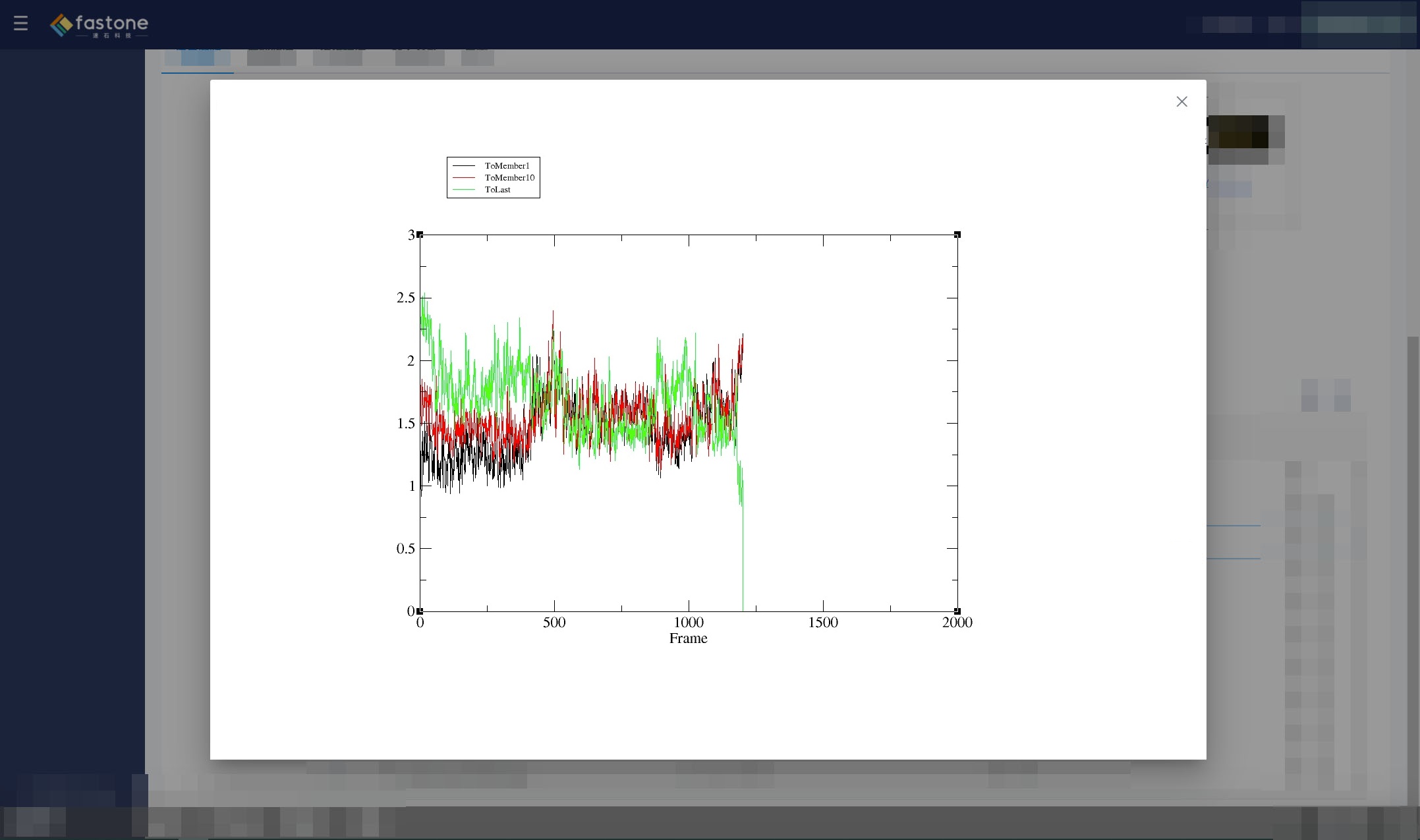Click the ToMember1 legend label
The image size is (1420, 840).
tap(507, 166)
